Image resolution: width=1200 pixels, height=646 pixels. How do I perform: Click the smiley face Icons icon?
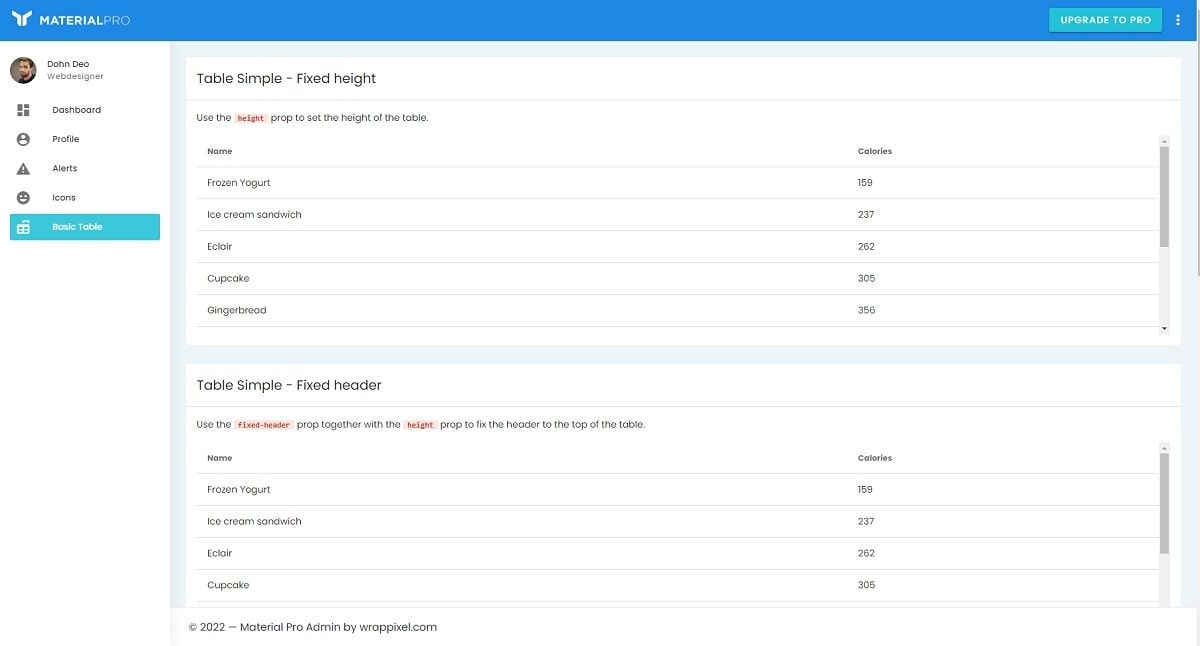[x=23, y=197]
